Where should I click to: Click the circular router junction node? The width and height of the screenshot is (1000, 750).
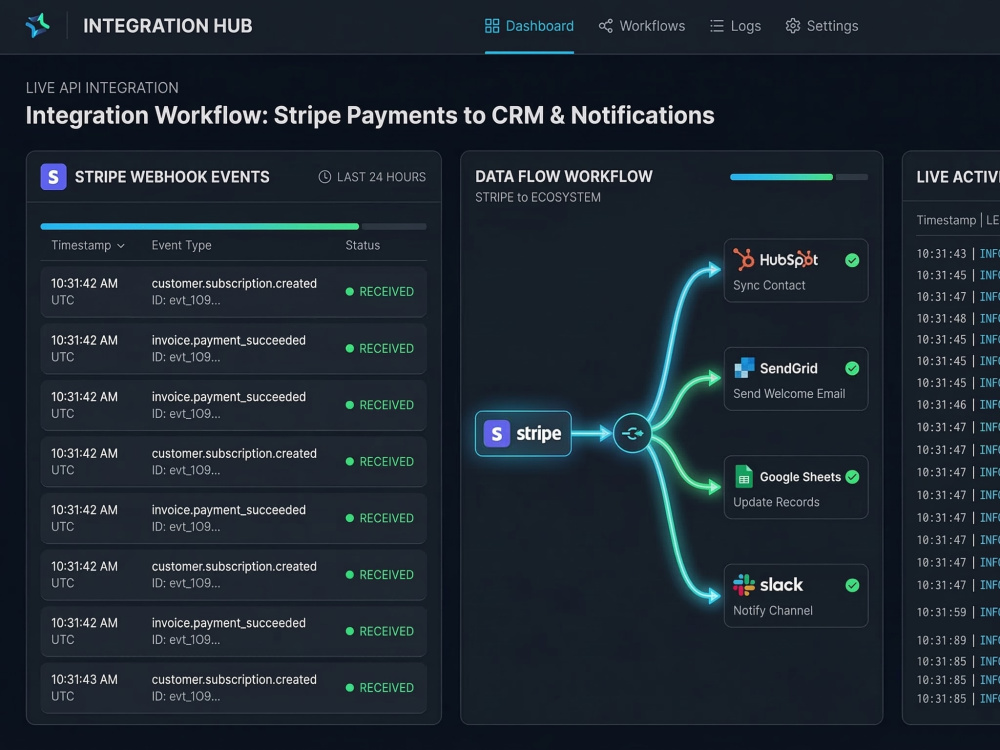(632, 434)
